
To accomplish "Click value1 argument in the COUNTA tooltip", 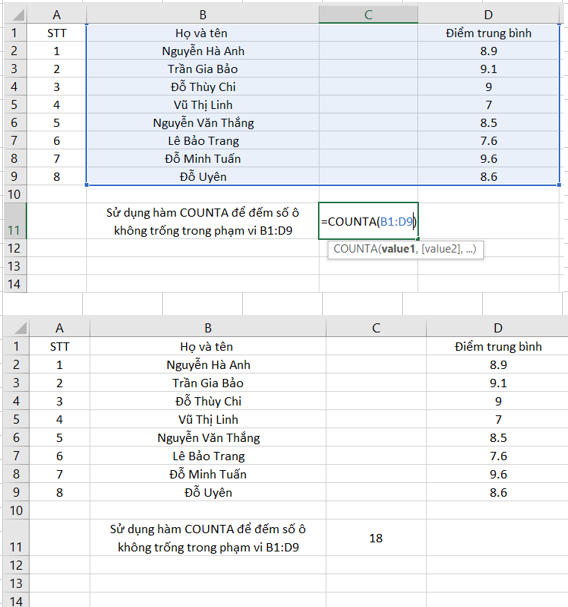I will [x=398, y=249].
